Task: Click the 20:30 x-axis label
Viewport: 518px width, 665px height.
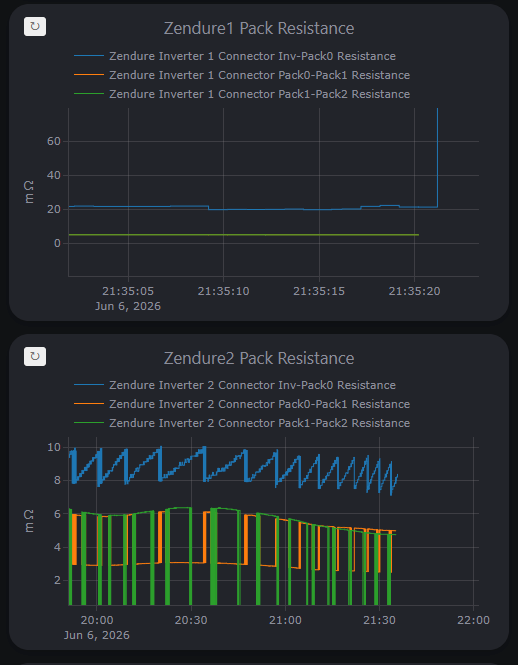Action: (191, 620)
